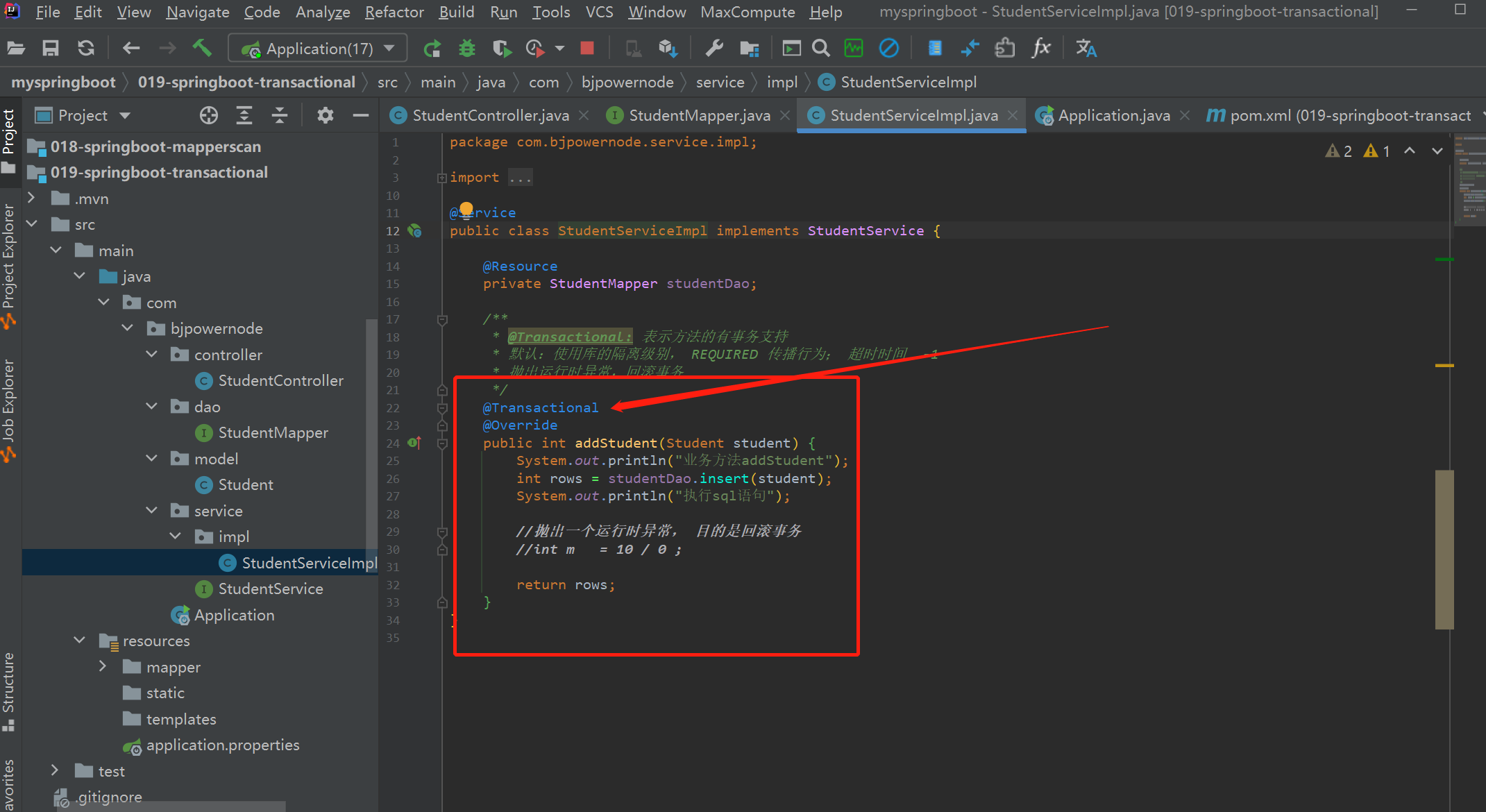Click the editor vertical scrollbar thumb
This screenshot has height=812, width=1486.
coord(1444,549)
